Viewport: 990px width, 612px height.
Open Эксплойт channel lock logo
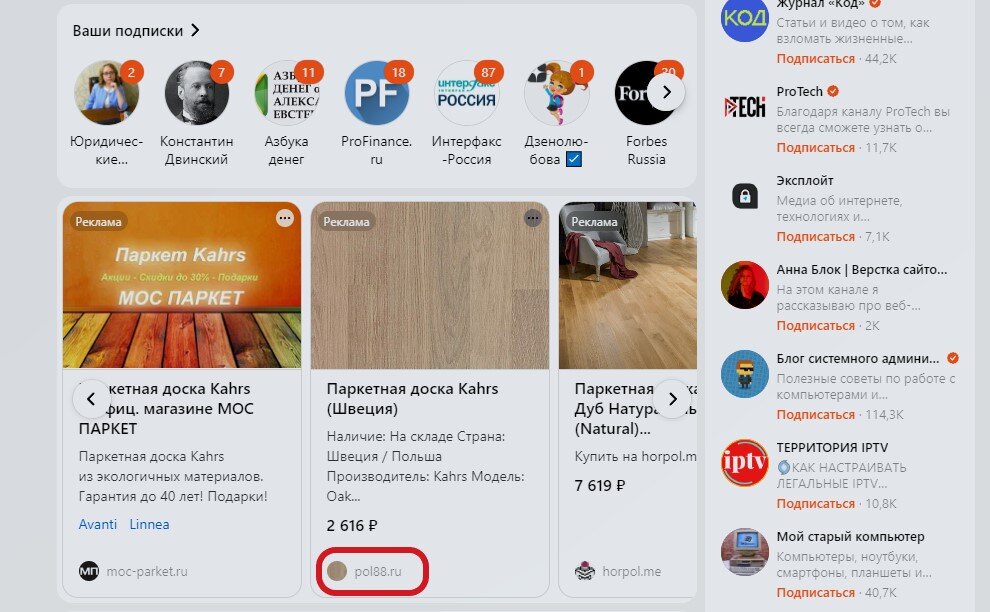745,196
